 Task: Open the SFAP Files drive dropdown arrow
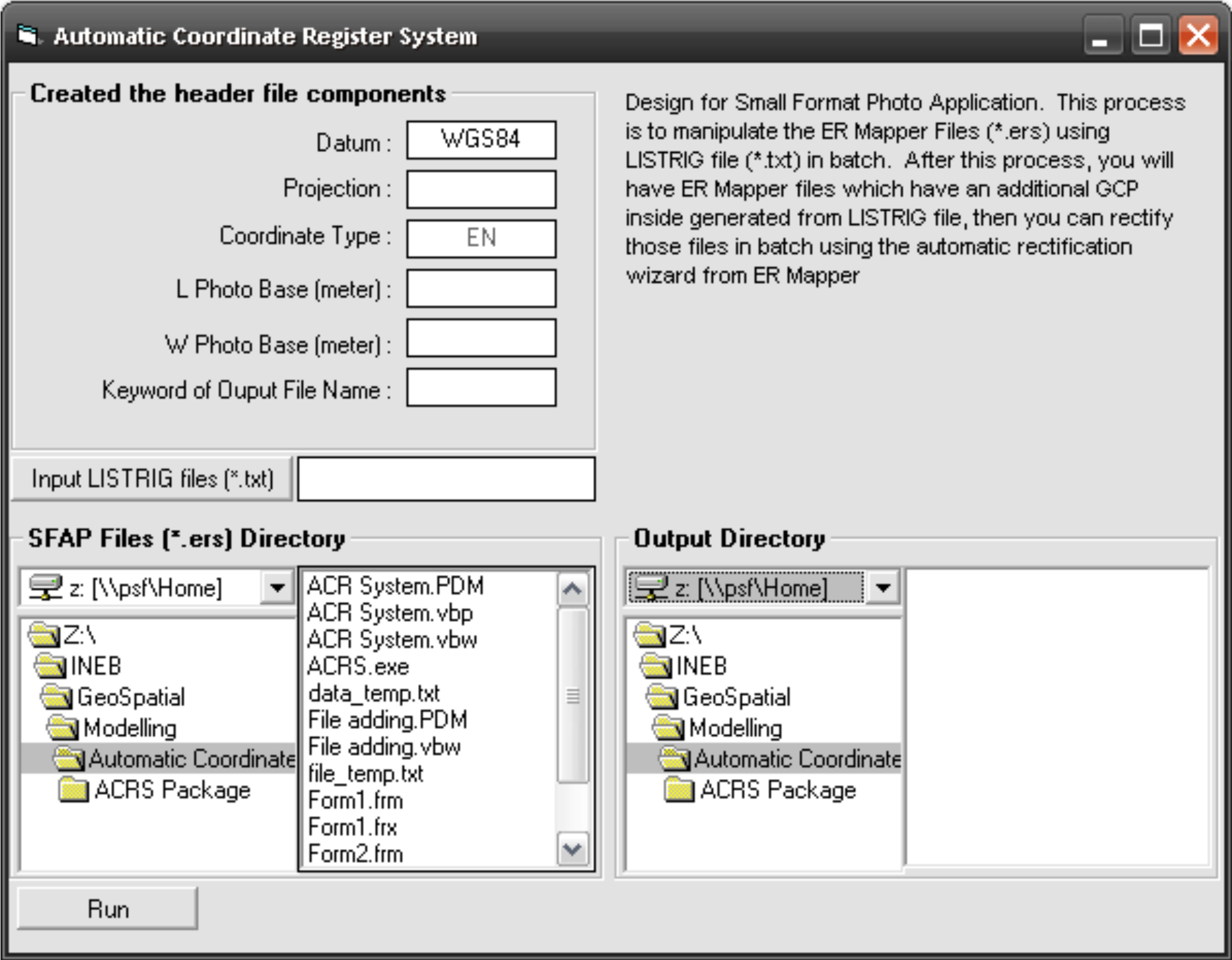pyautogui.click(x=277, y=588)
